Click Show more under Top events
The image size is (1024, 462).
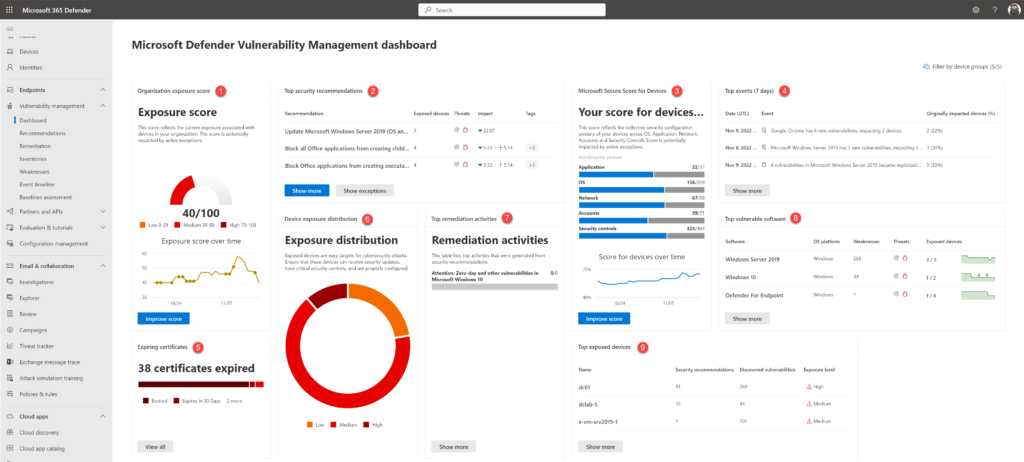pos(748,191)
